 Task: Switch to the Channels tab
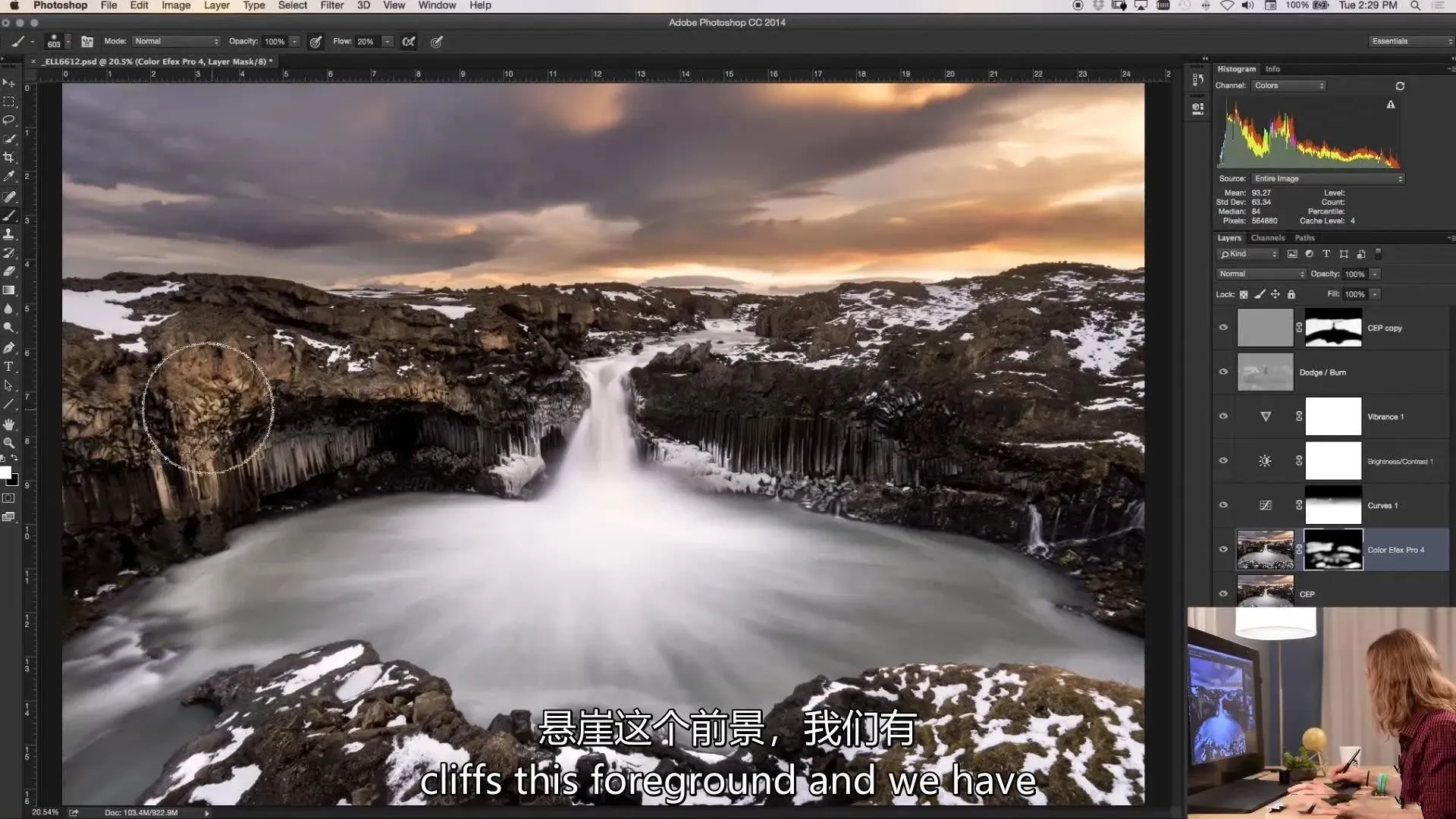tap(1268, 238)
